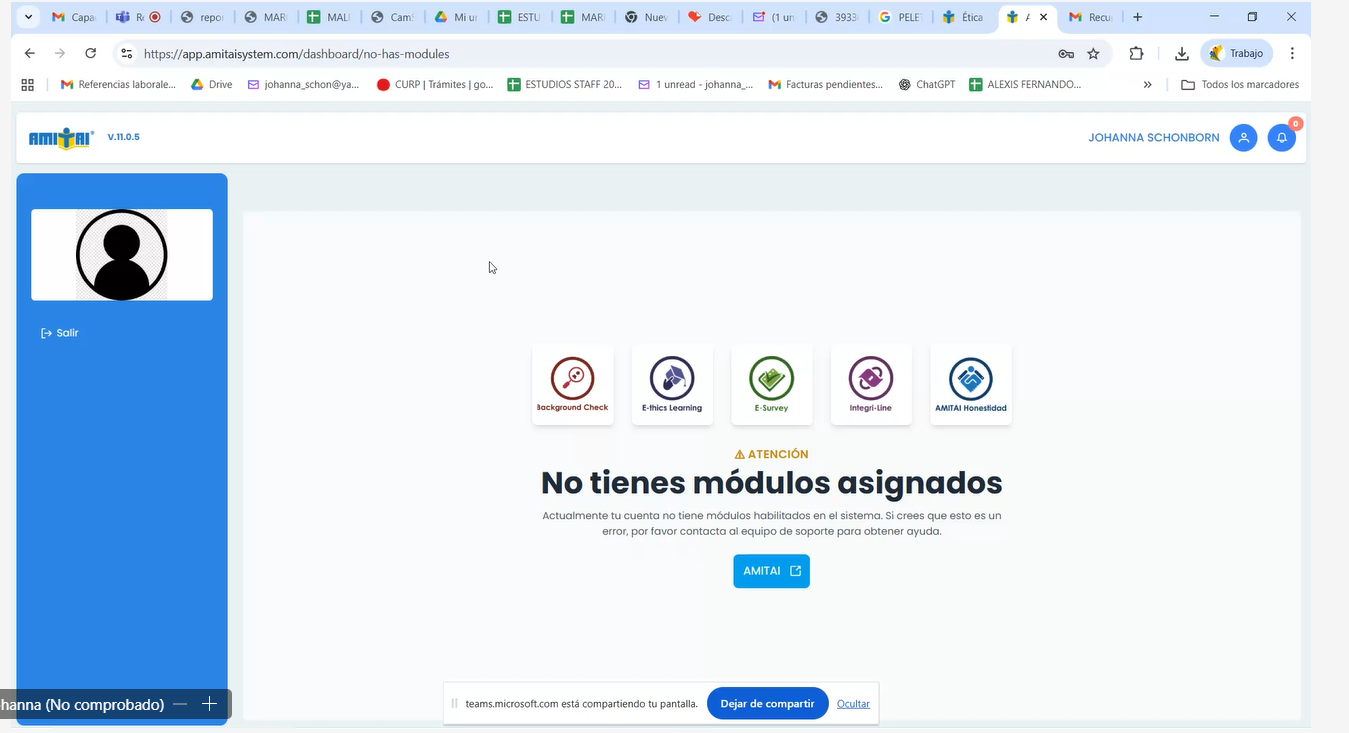Screen dimensions: 1349x733
Task: Select the E-Survey module icon
Action: [771, 384]
